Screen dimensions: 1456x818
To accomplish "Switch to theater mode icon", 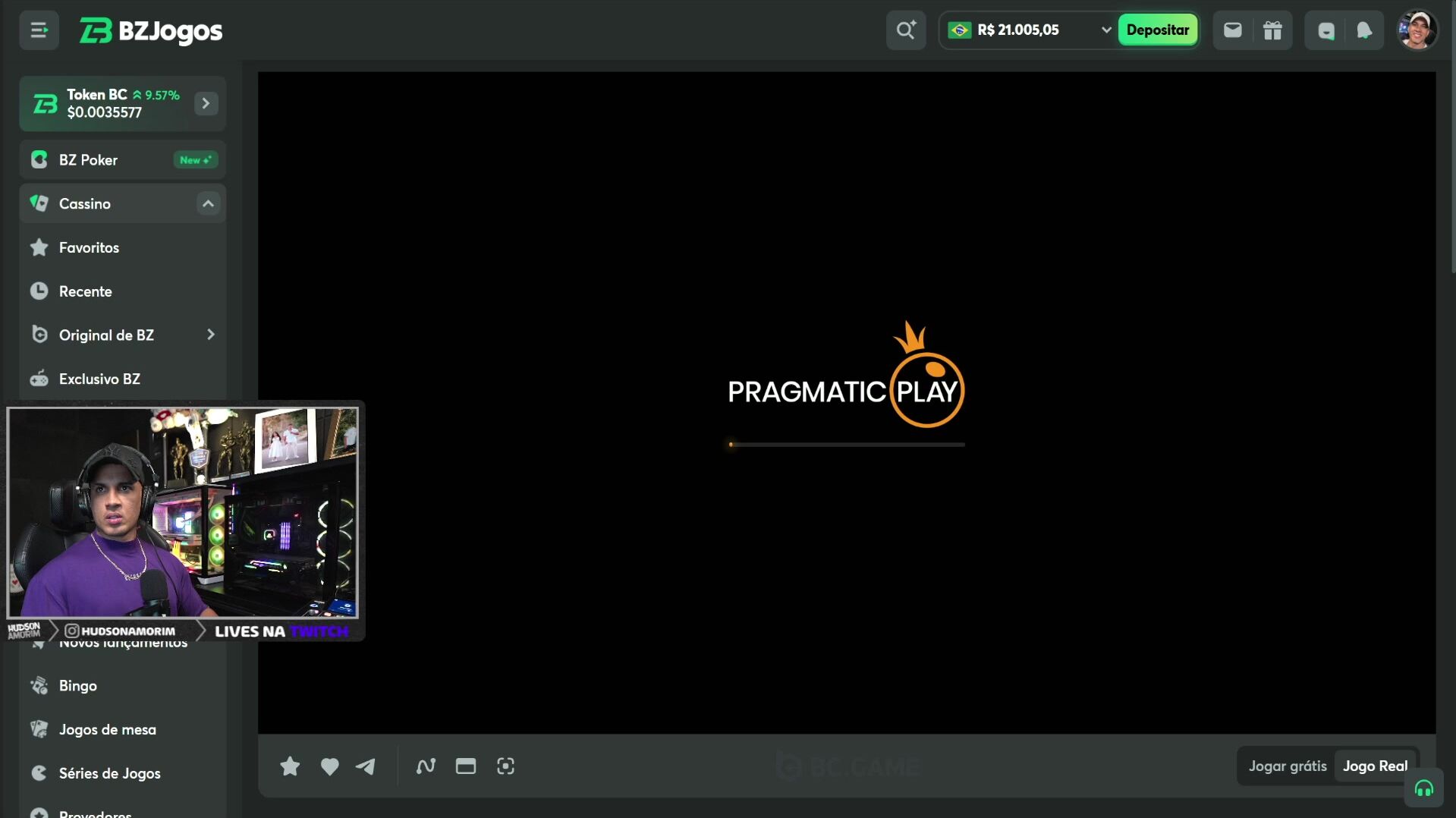I will (x=466, y=766).
